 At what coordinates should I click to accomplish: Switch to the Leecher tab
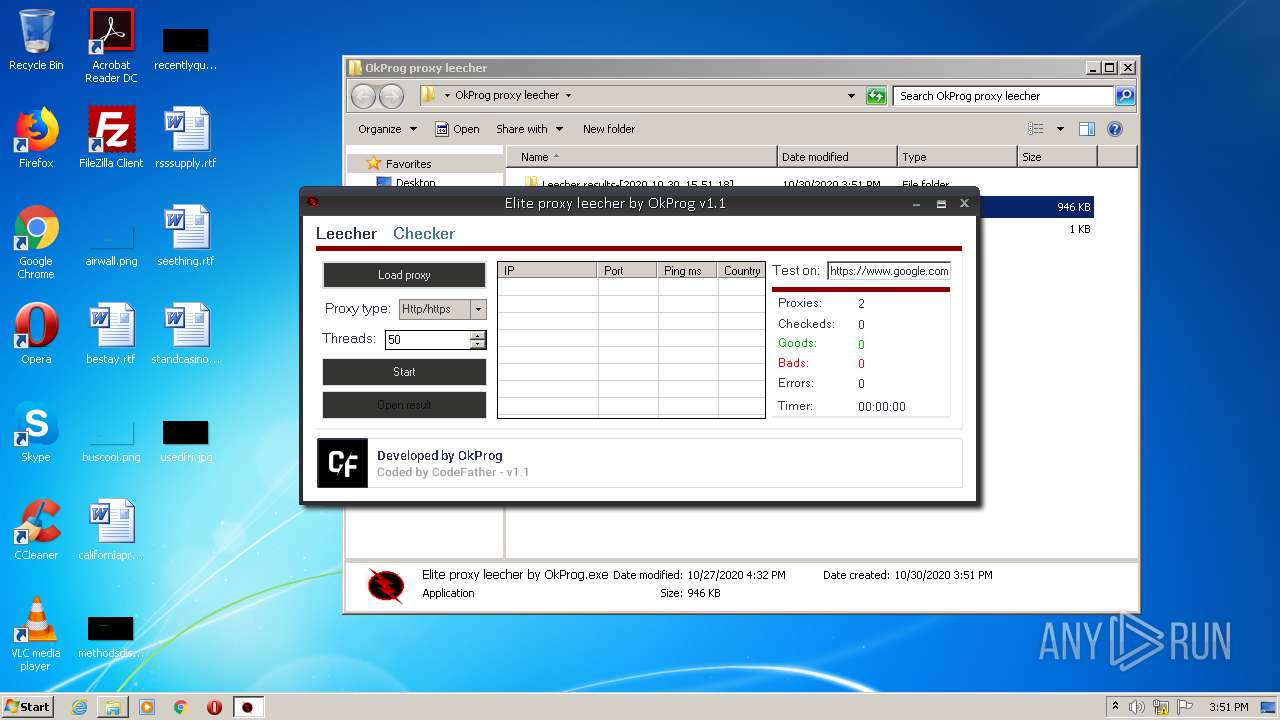[x=346, y=233]
